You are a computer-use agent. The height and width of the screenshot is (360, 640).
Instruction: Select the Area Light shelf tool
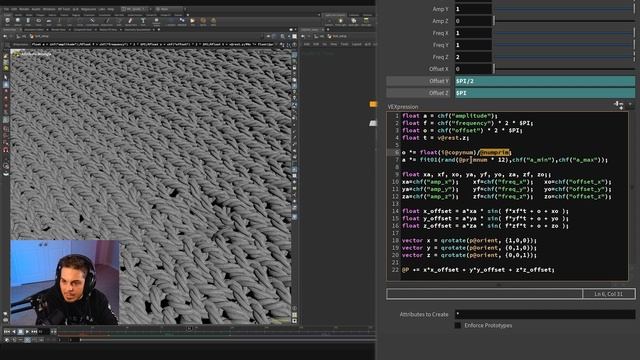pyautogui.click(x=366, y=21)
